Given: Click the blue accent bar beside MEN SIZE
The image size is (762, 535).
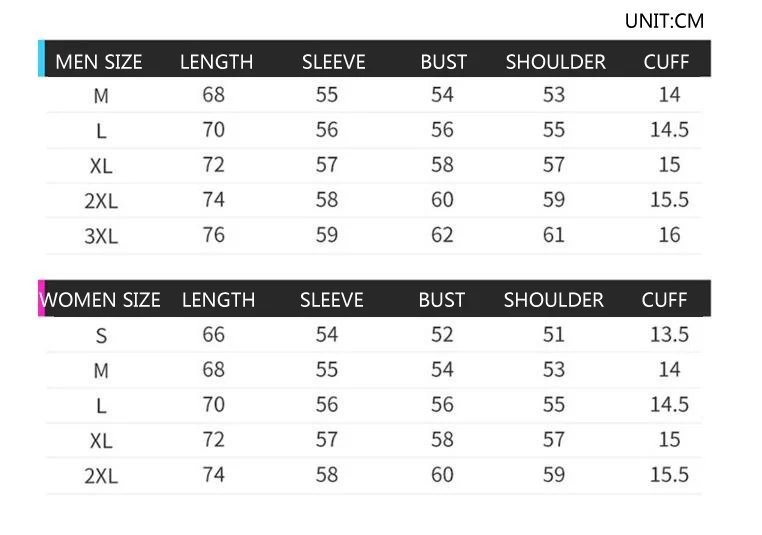Looking at the screenshot, I should [41, 59].
